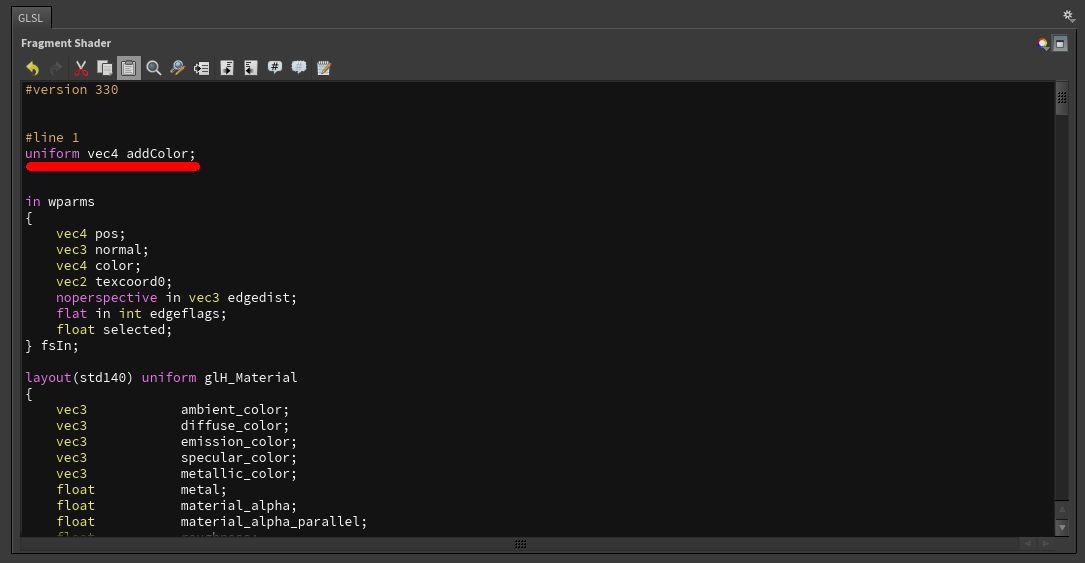Click the '} fsIn;' line
The image size is (1085, 563).
pyautogui.click(x=53, y=346)
